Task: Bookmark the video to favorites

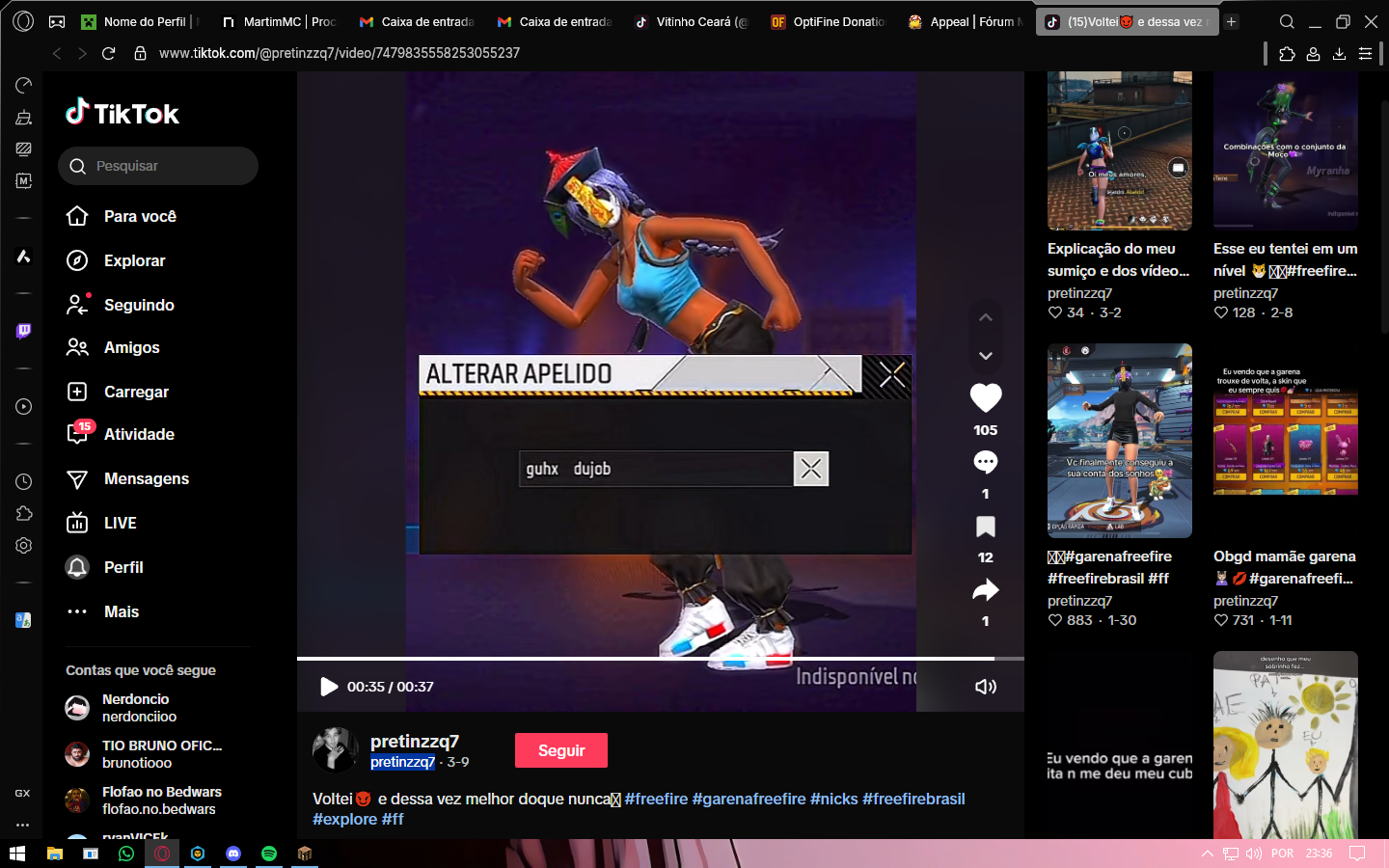Action: [x=985, y=527]
